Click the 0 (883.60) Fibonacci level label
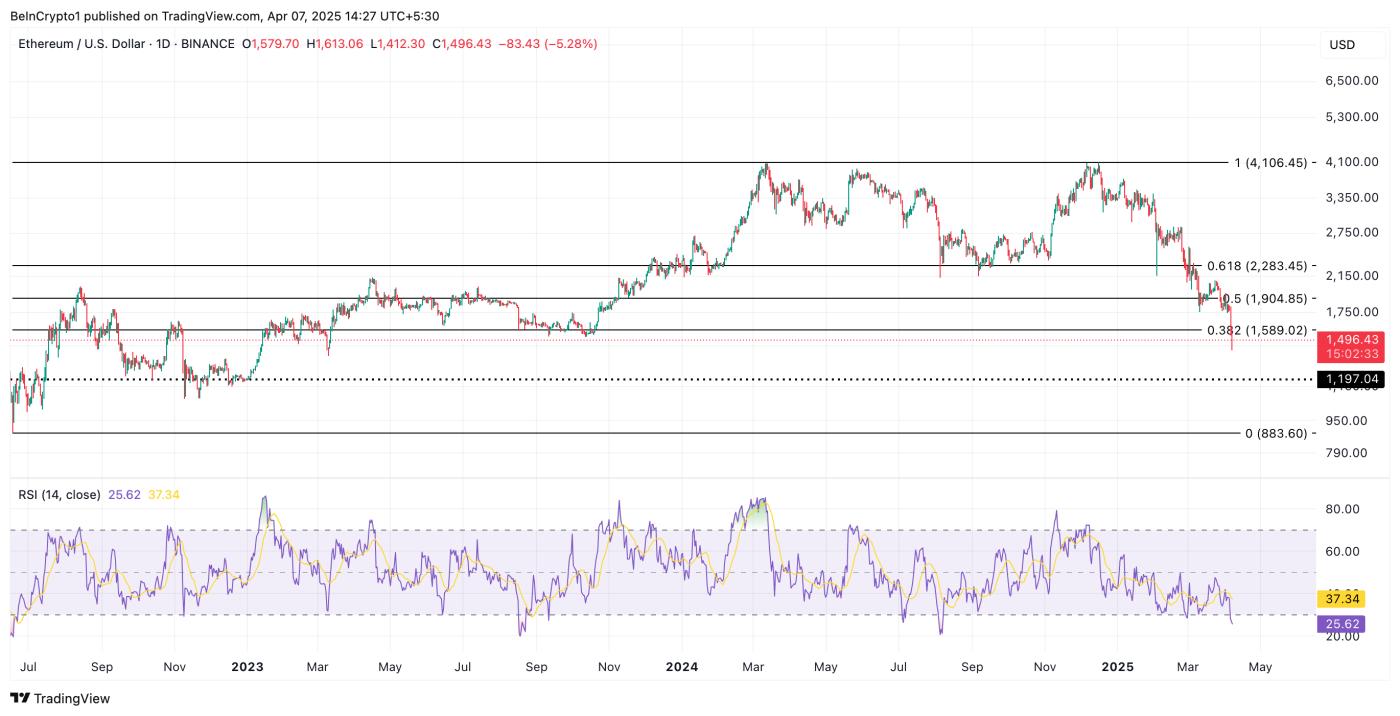Screen dimensions: 1400x716 tap(1275, 433)
